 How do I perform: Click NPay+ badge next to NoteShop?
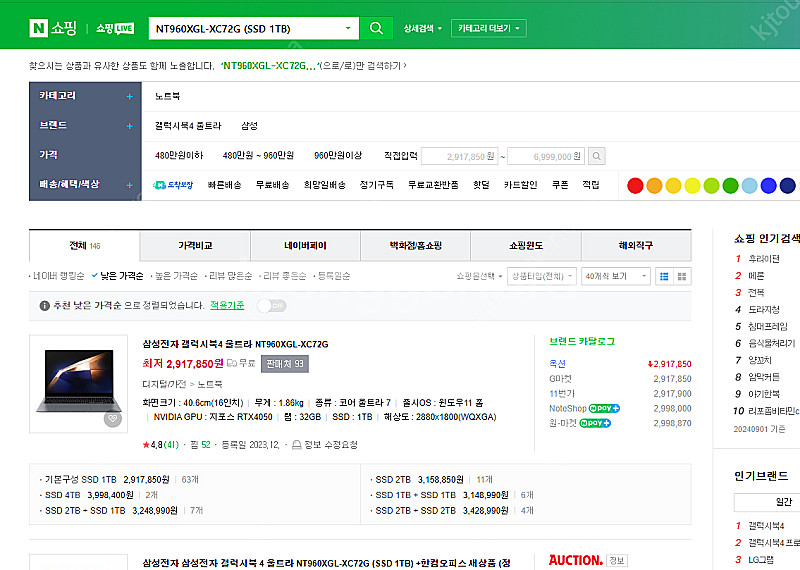pos(604,408)
